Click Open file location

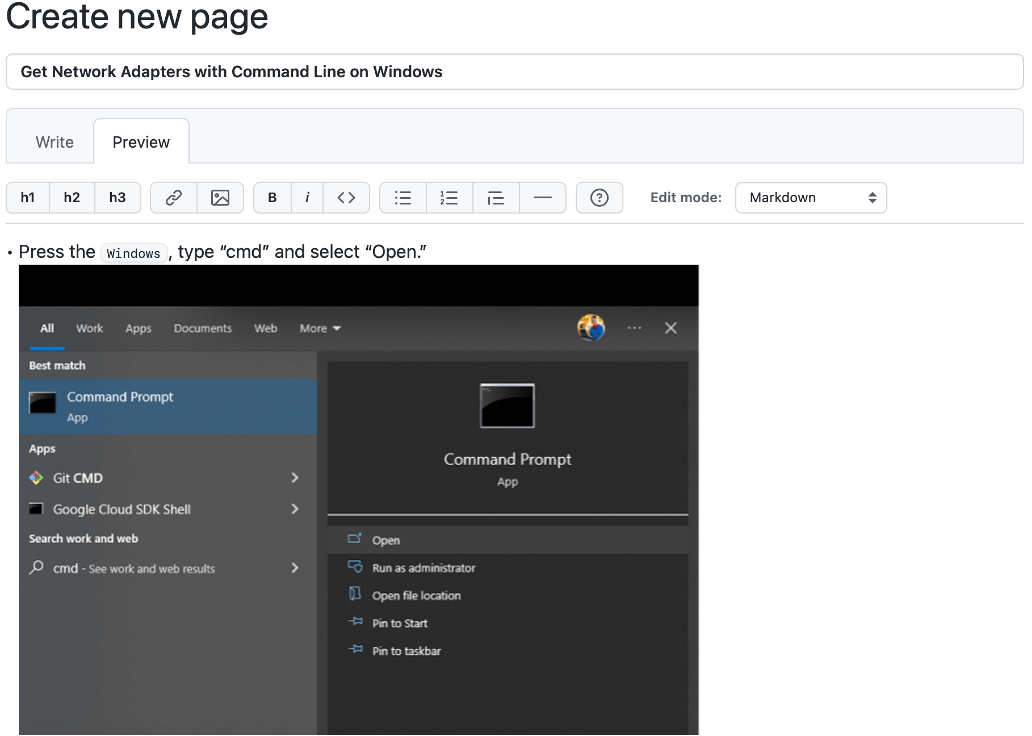[416, 595]
